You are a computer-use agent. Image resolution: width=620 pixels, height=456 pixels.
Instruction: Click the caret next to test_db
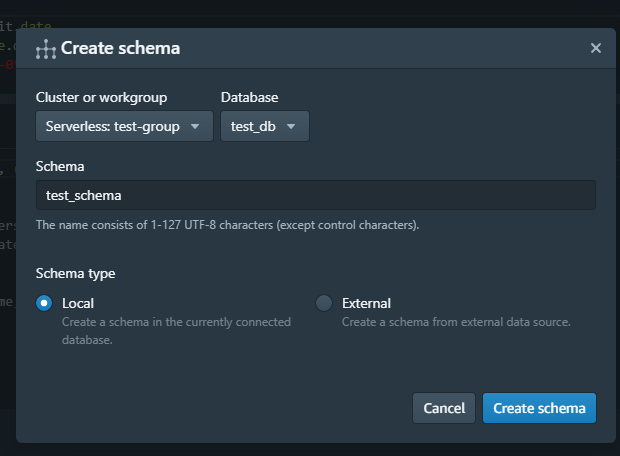[x=291, y=127]
